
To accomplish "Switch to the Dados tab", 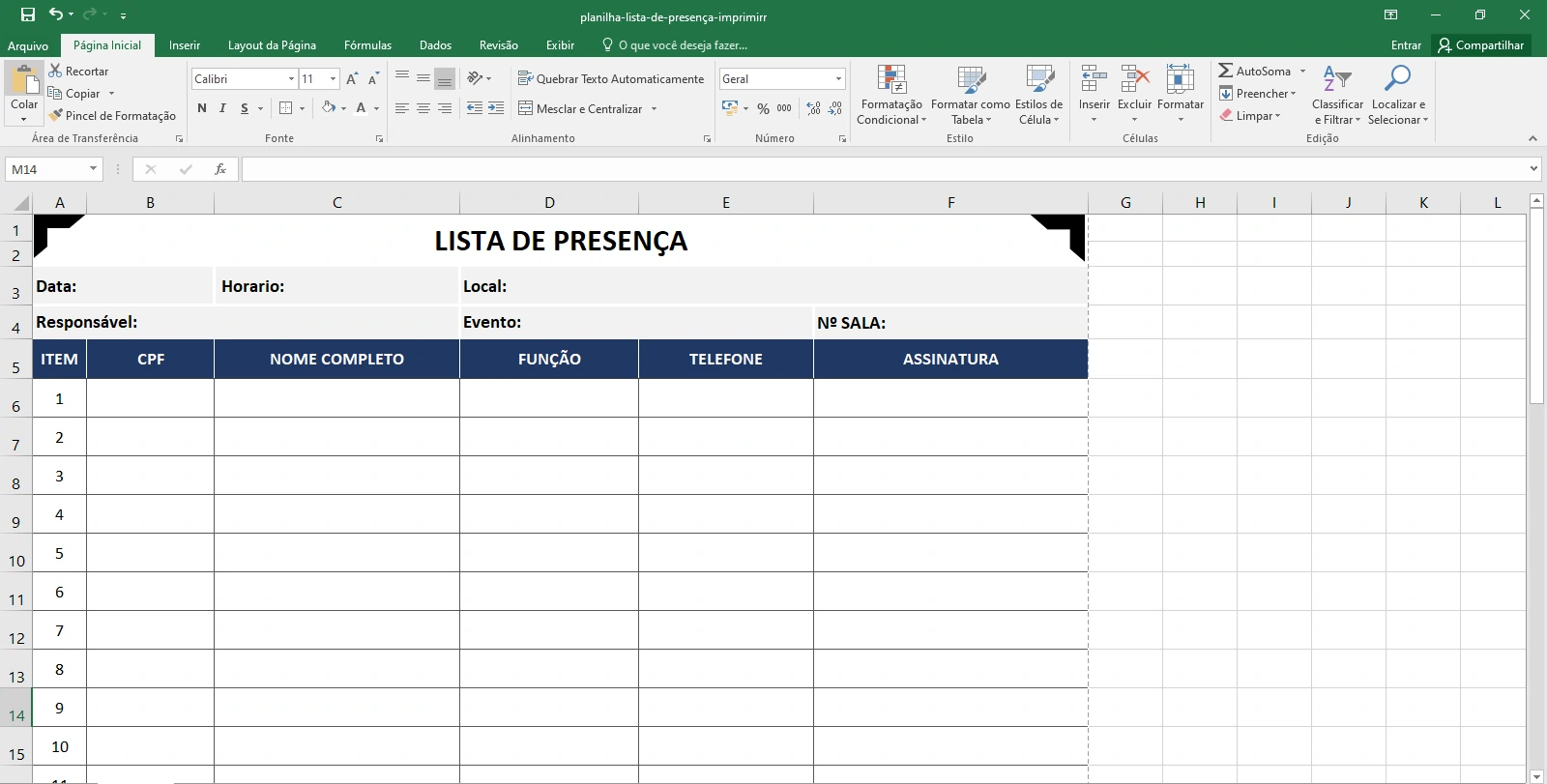I will [x=435, y=45].
